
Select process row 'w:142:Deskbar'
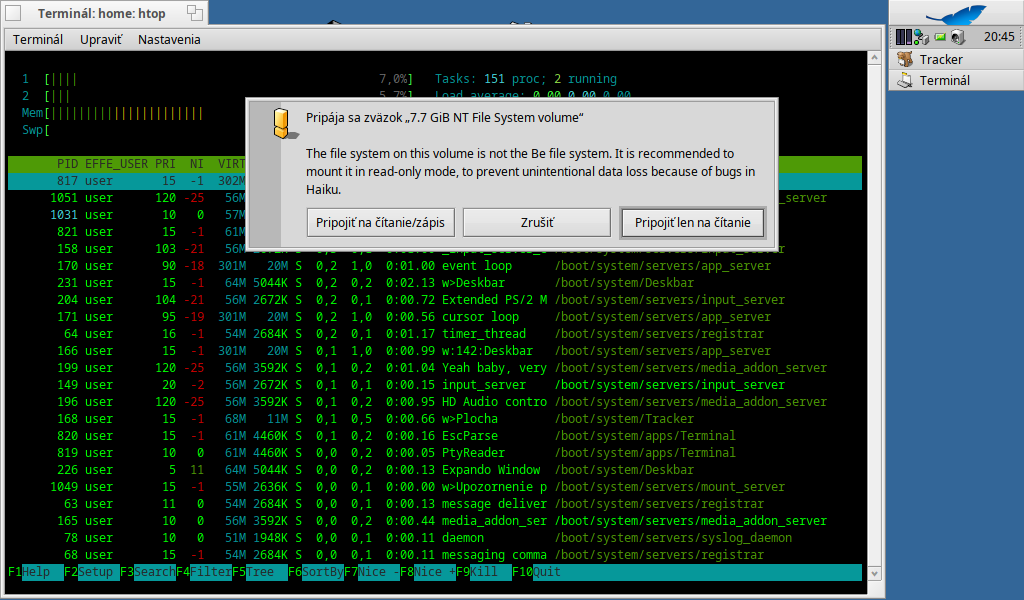435,351
